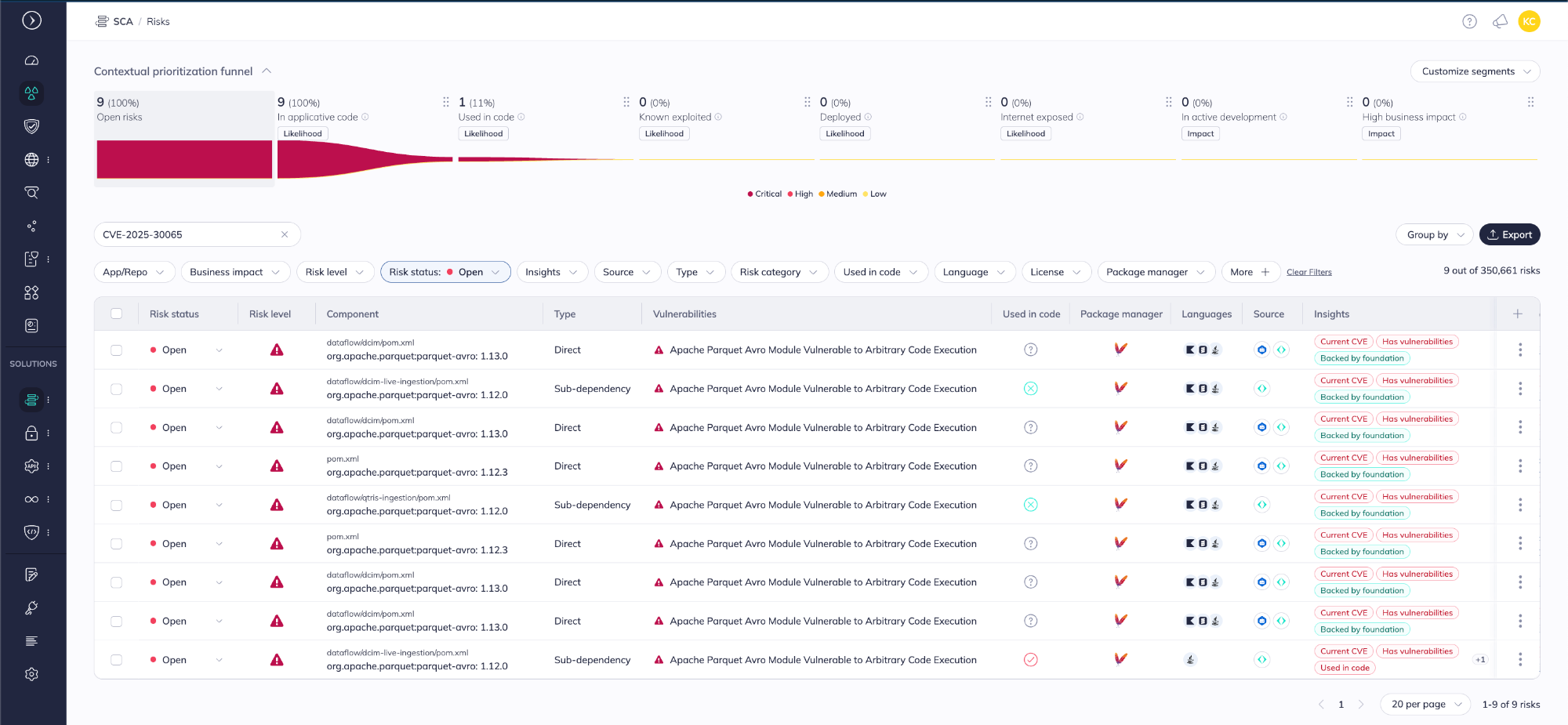This screenshot has height=725, width=1568.
Task: Change status dropdown in first Open row
Action: pyautogui.click(x=220, y=350)
